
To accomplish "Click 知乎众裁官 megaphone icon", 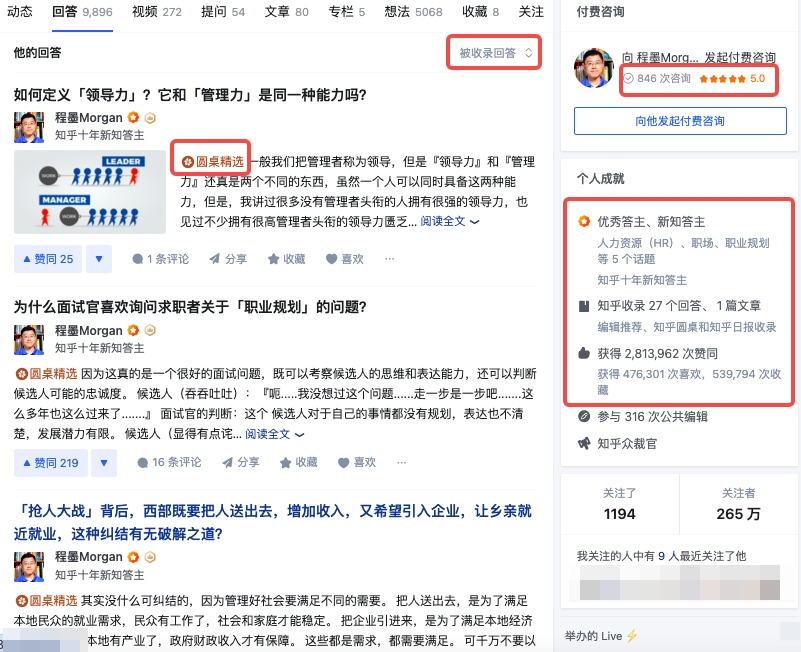I will click(584, 444).
